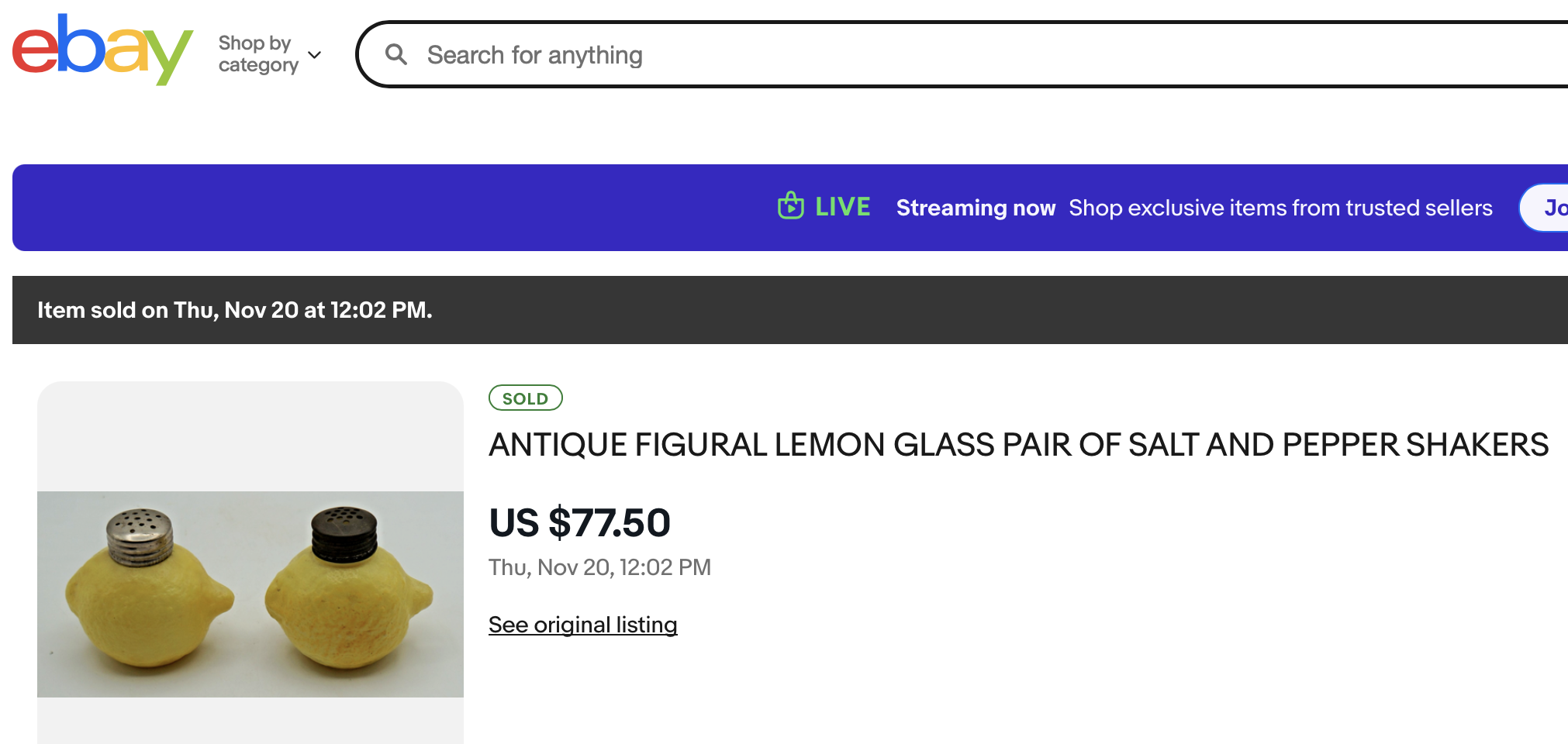Open the "Shop by category" menu label
The height and width of the screenshot is (744, 1568).
tap(257, 54)
